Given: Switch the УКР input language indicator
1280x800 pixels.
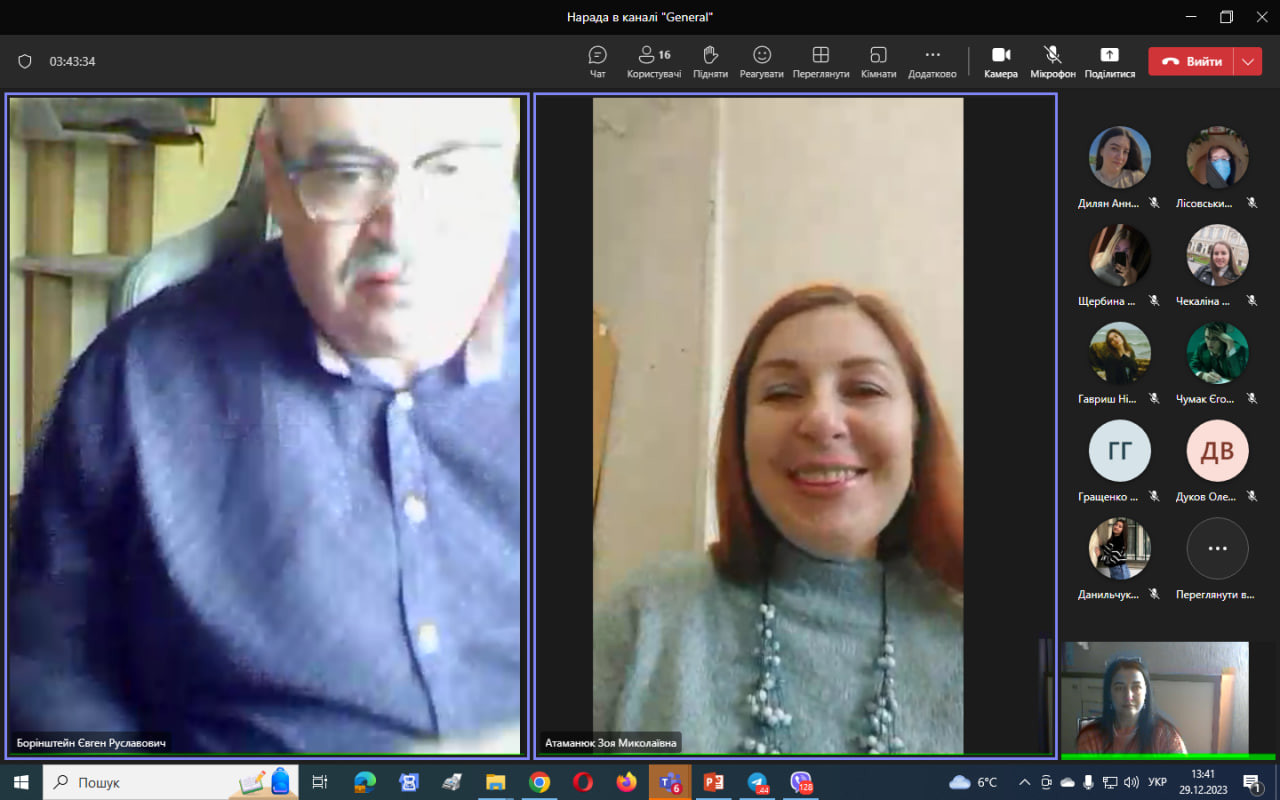Looking at the screenshot, I should point(1158,782).
